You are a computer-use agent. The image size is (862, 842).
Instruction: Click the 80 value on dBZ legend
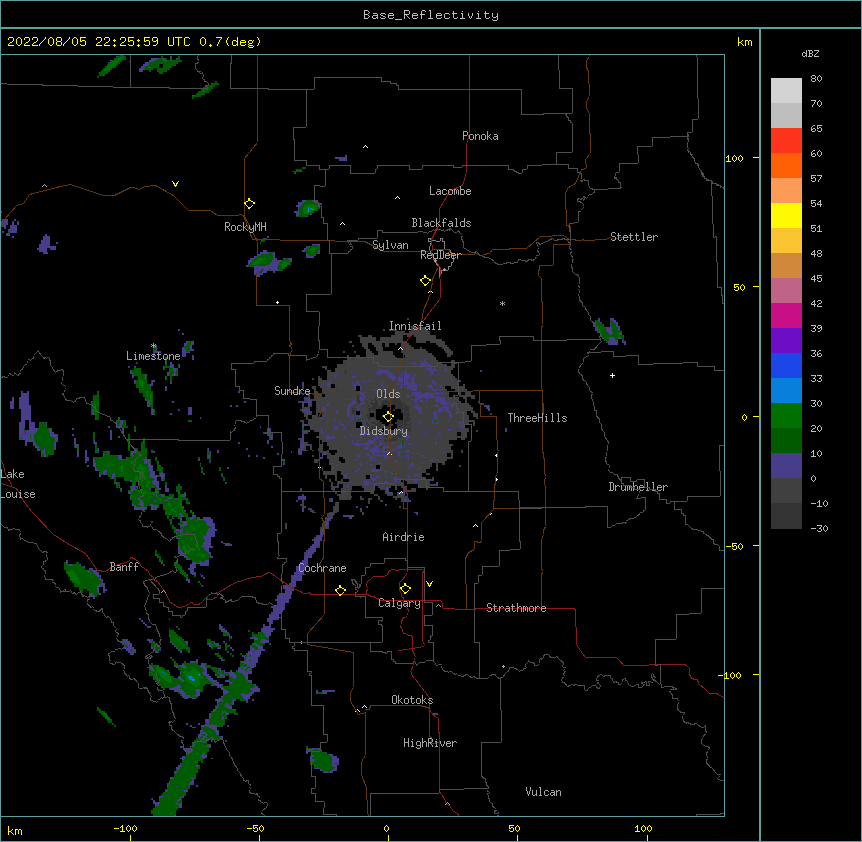816,79
